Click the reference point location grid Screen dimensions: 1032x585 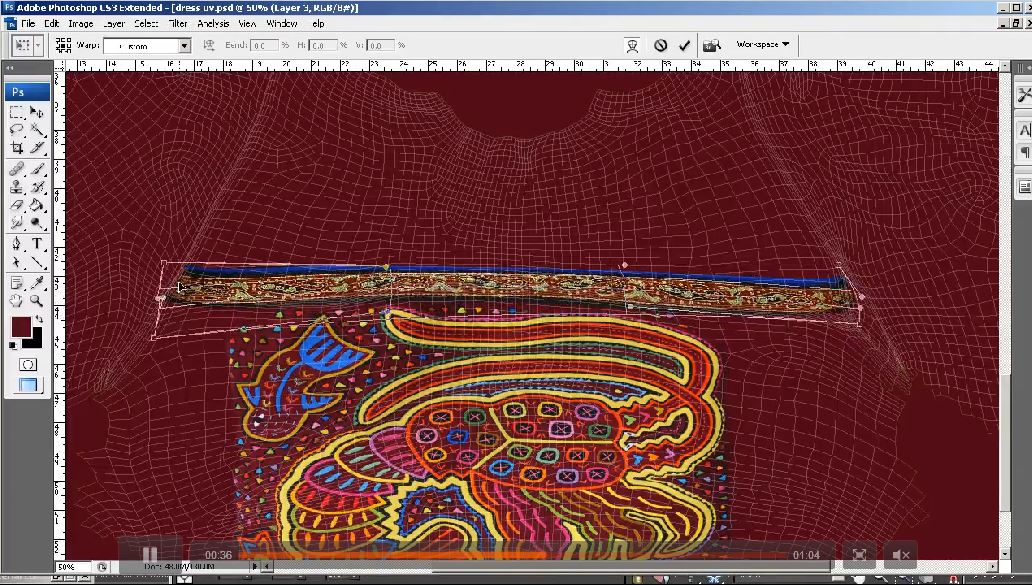(x=63, y=45)
